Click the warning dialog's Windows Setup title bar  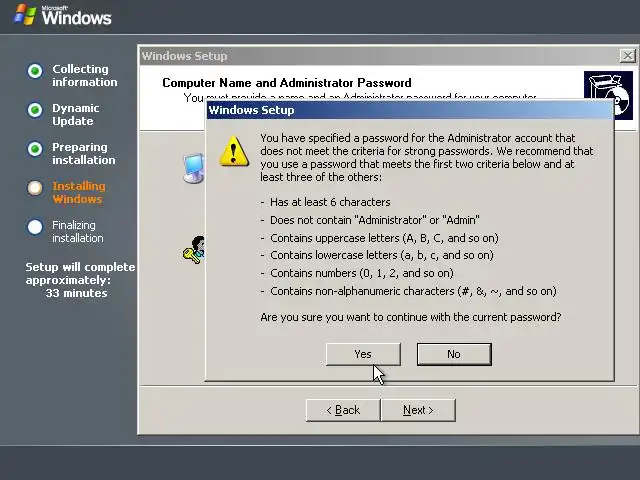pyautogui.click(x=410, y=110)
